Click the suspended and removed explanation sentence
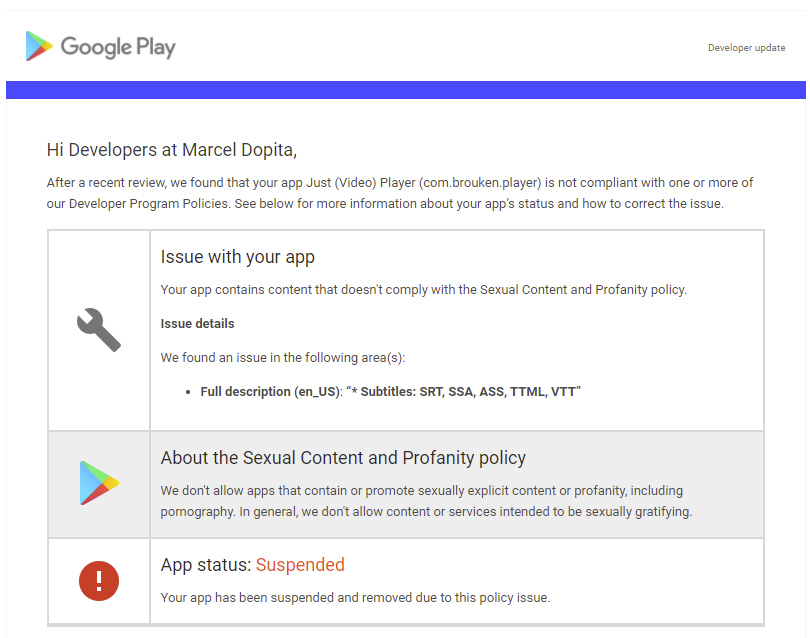This screenshot has height=638, width=810. pos(355,598)
